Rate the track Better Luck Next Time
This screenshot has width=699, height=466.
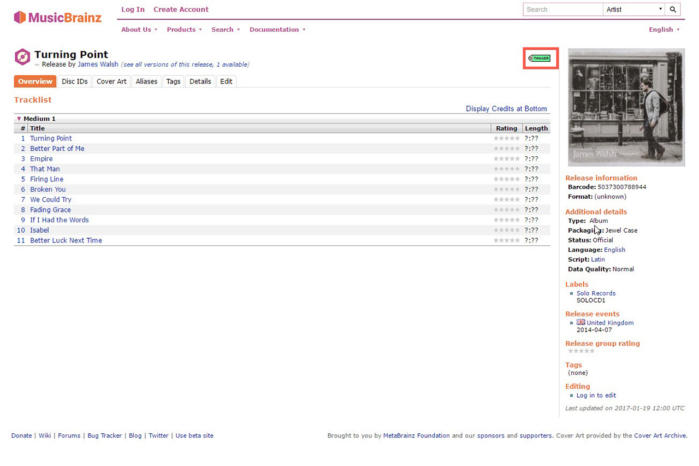(506, 240)
